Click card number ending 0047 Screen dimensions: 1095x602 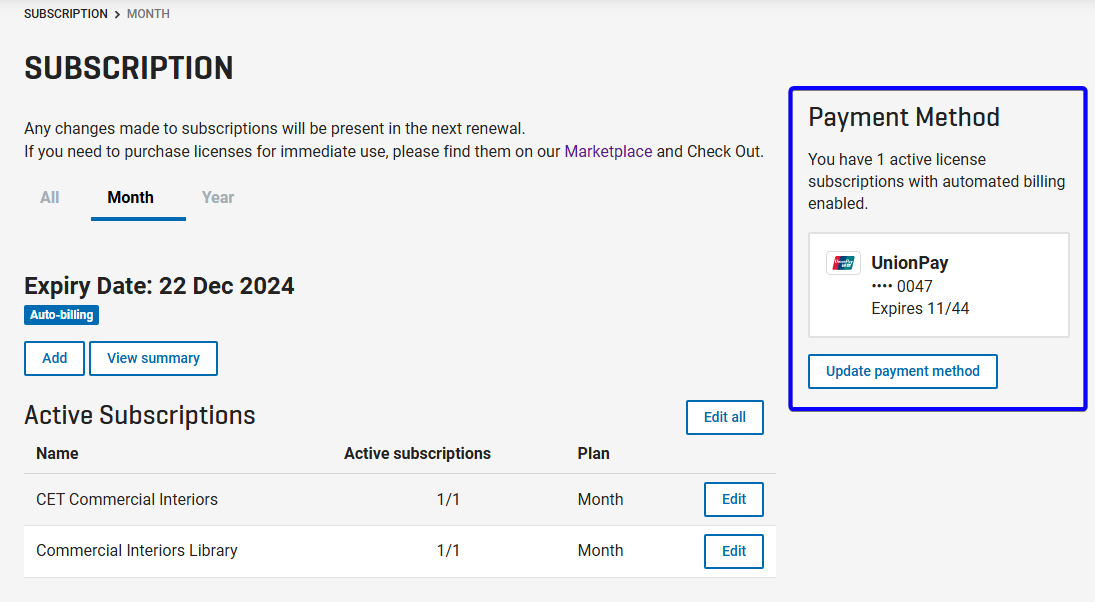pyautogui.click(x=902, y=286)
